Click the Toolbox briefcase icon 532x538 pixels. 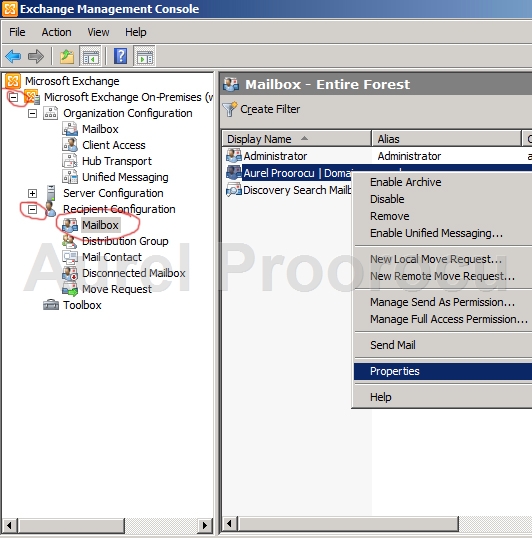[51, 305]
